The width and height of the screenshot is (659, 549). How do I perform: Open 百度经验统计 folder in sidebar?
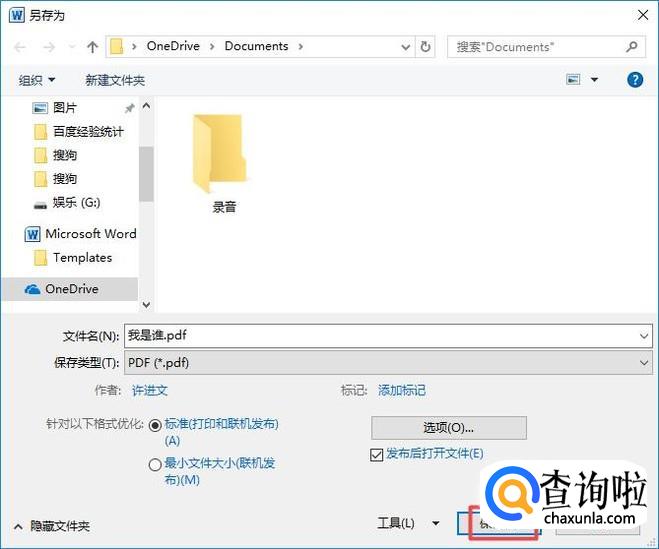coord(79,132)
